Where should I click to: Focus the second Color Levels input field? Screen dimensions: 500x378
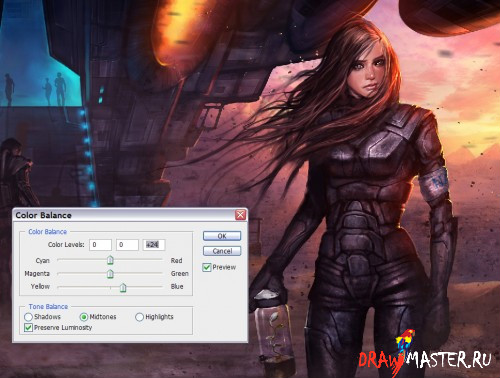127,245
